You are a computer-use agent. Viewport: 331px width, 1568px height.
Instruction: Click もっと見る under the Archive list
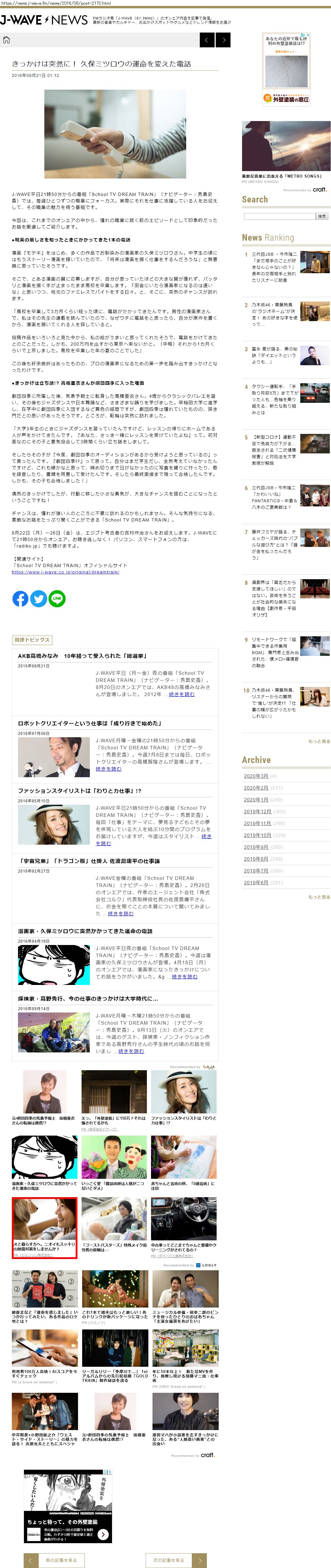pos(319,896)
